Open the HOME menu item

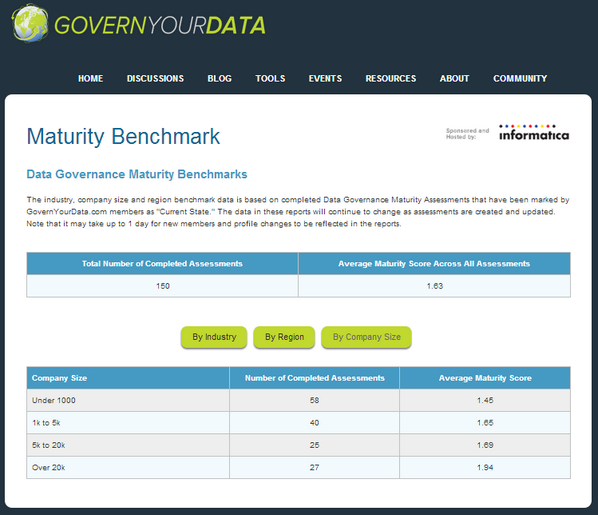coord(91,79)
